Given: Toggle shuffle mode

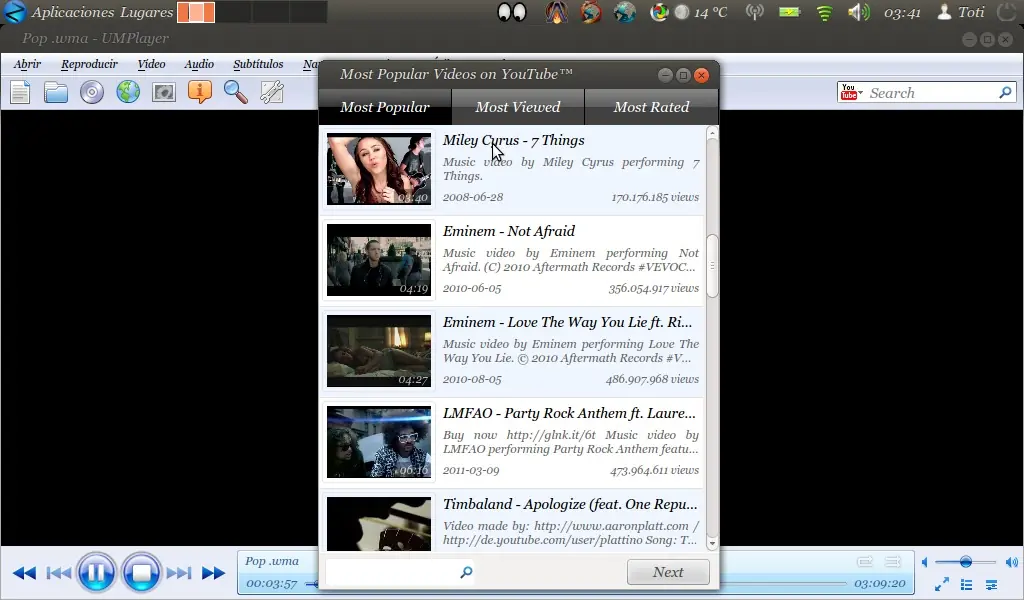Looking at the screenshot, I should tap(893, 561).
